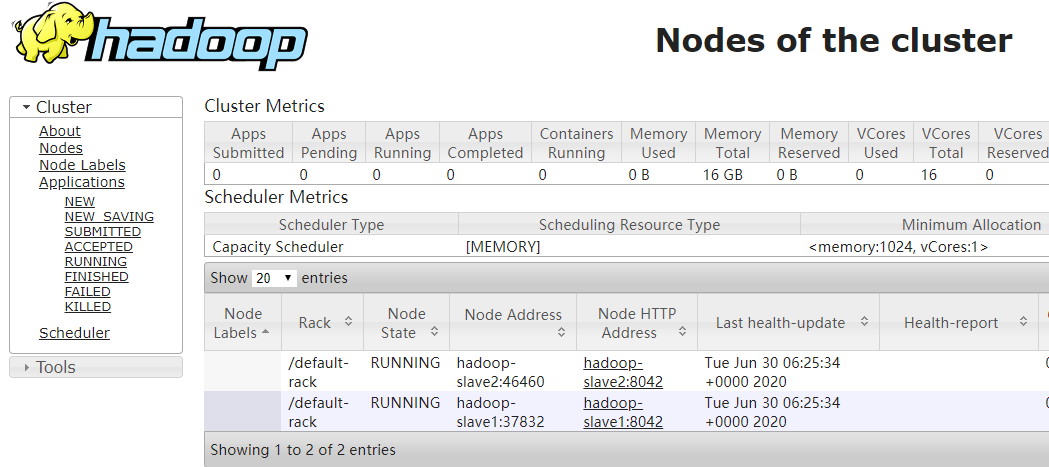Filter applications by SUBMITTED state
This screenshot has width=1049, height=467.
103,231
